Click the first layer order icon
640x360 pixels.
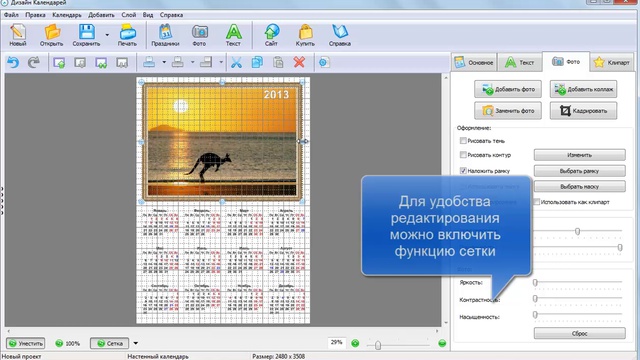pyautogui.click(x=59, y=62)
